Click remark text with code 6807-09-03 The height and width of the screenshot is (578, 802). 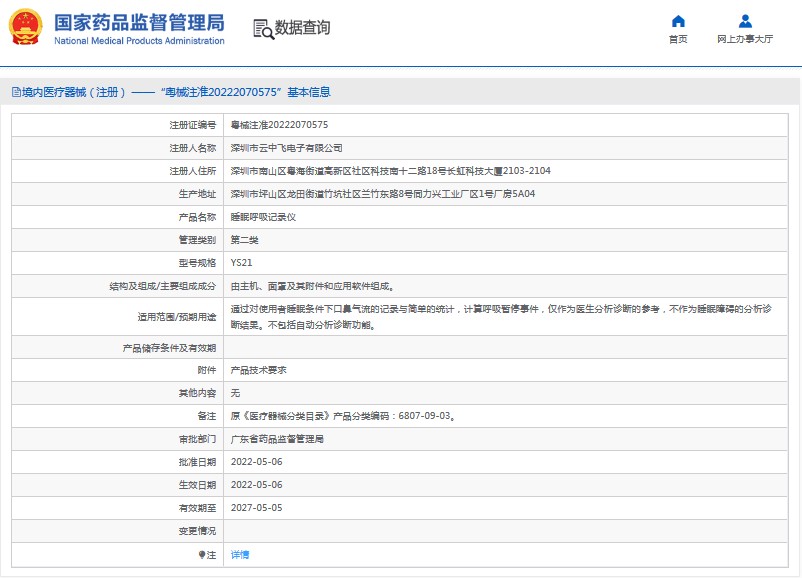[x=343, y=416]
